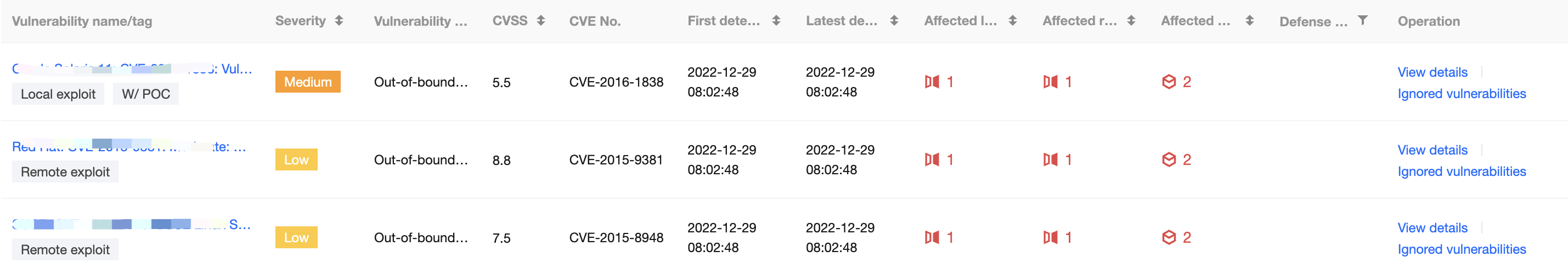View details for CVE-2015-8948

click(x=1431, y=228)
